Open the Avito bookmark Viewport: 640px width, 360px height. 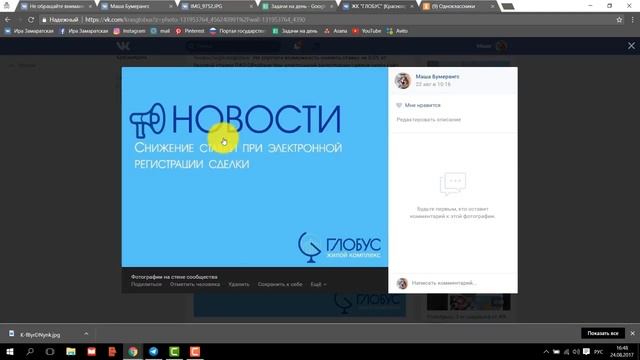397,31
